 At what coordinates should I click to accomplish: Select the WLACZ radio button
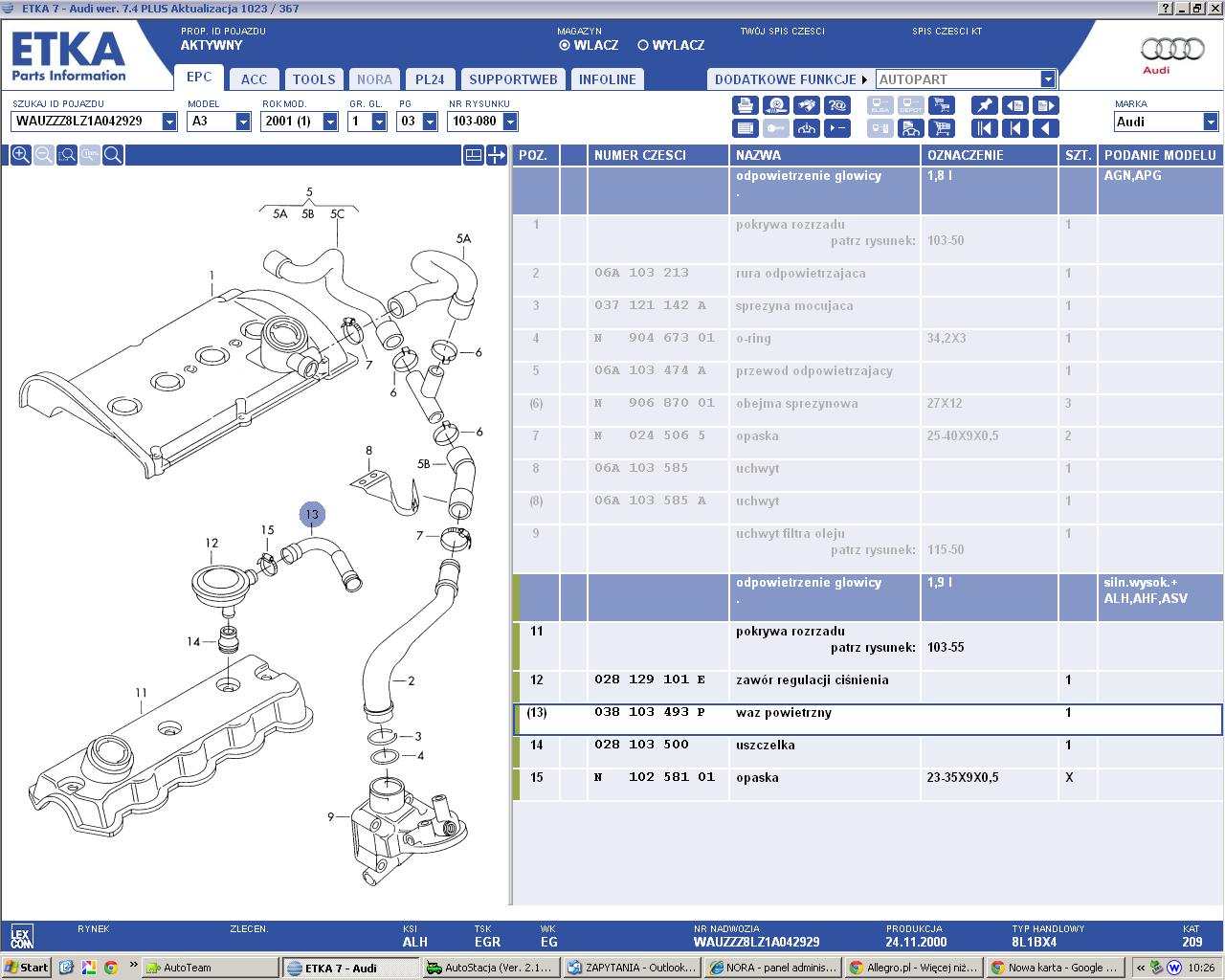point(565,45)
